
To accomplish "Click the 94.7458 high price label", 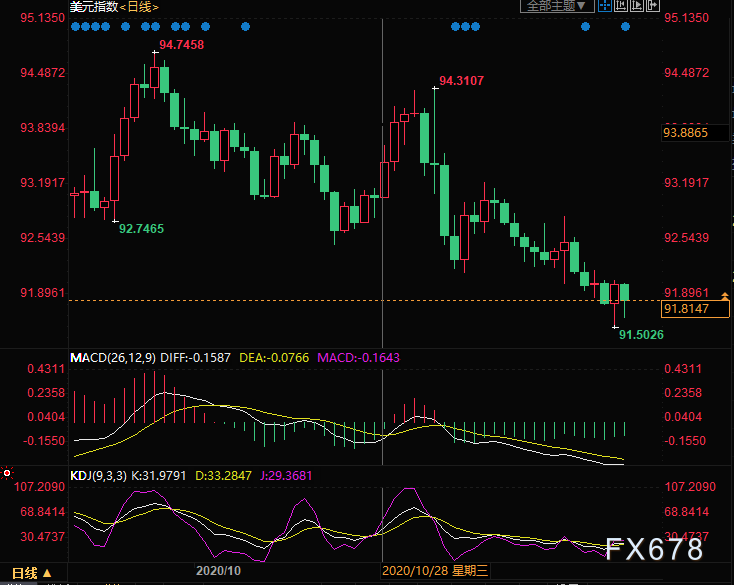I will click(181, 46).
